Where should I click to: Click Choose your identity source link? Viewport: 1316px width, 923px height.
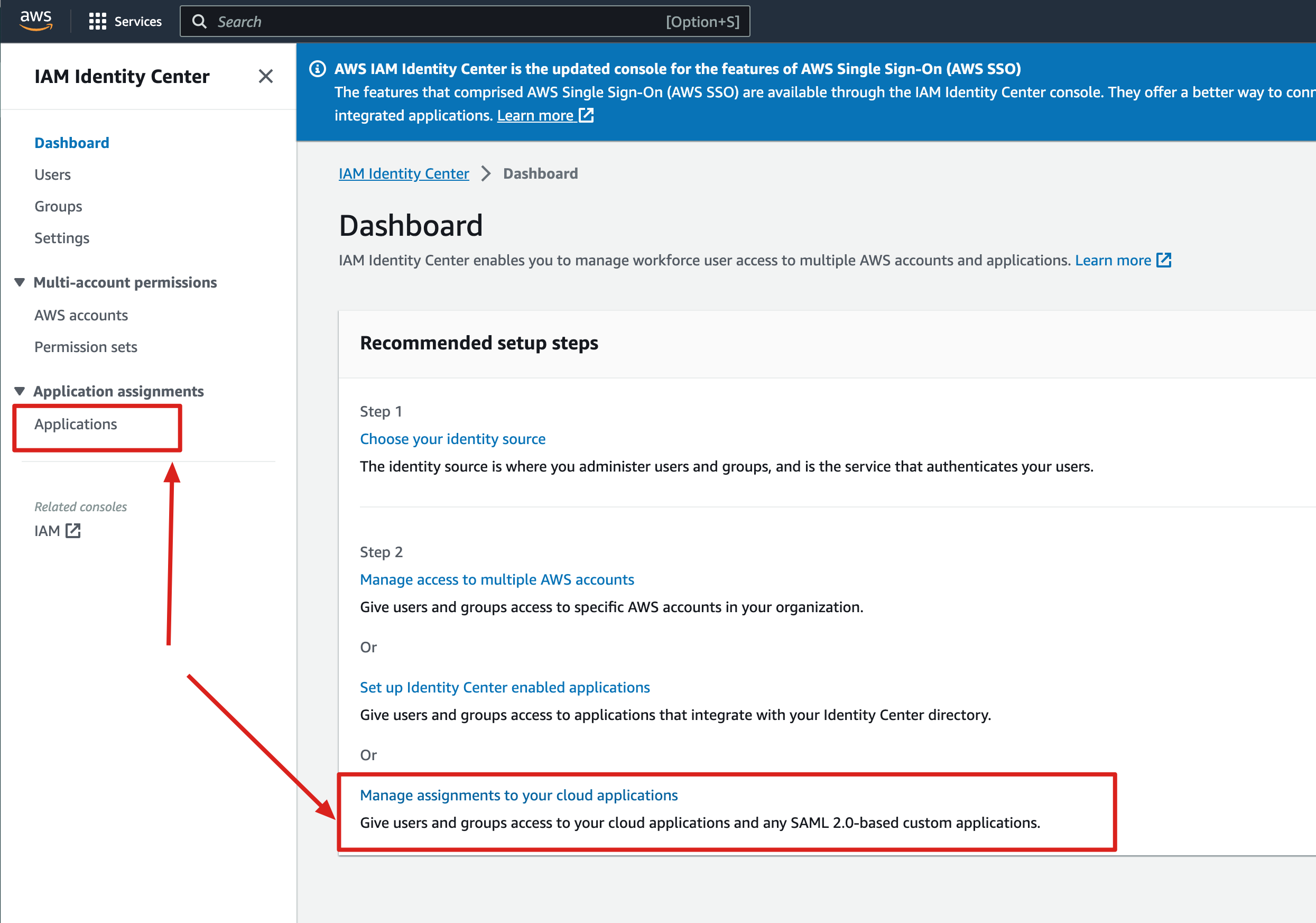(x=452, y=439)
